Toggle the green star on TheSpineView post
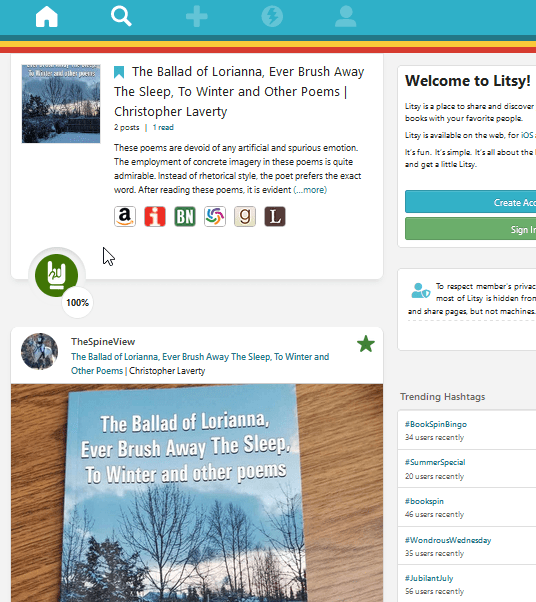Screen dimensions: 536x602 366,344
